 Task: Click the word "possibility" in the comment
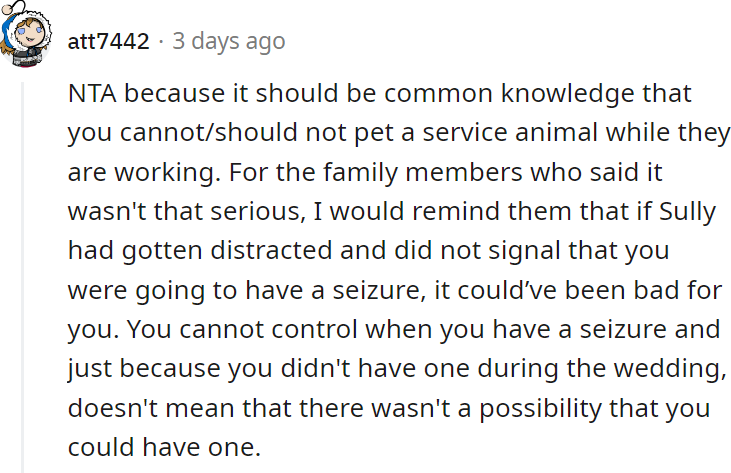click(529, 407)
